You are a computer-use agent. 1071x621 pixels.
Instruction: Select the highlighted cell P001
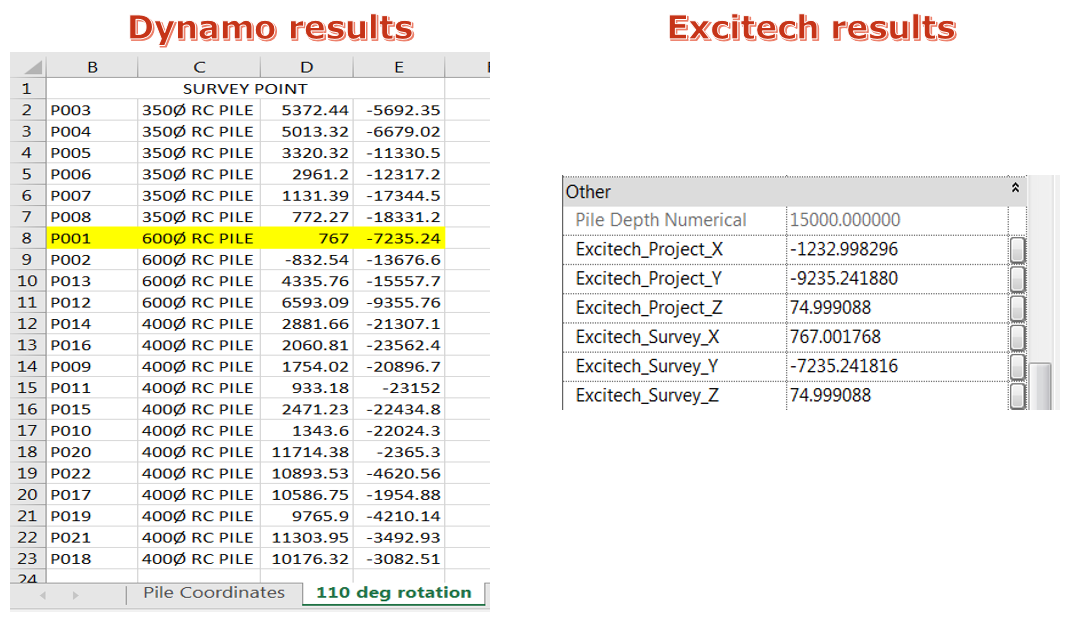click(92, 238)
